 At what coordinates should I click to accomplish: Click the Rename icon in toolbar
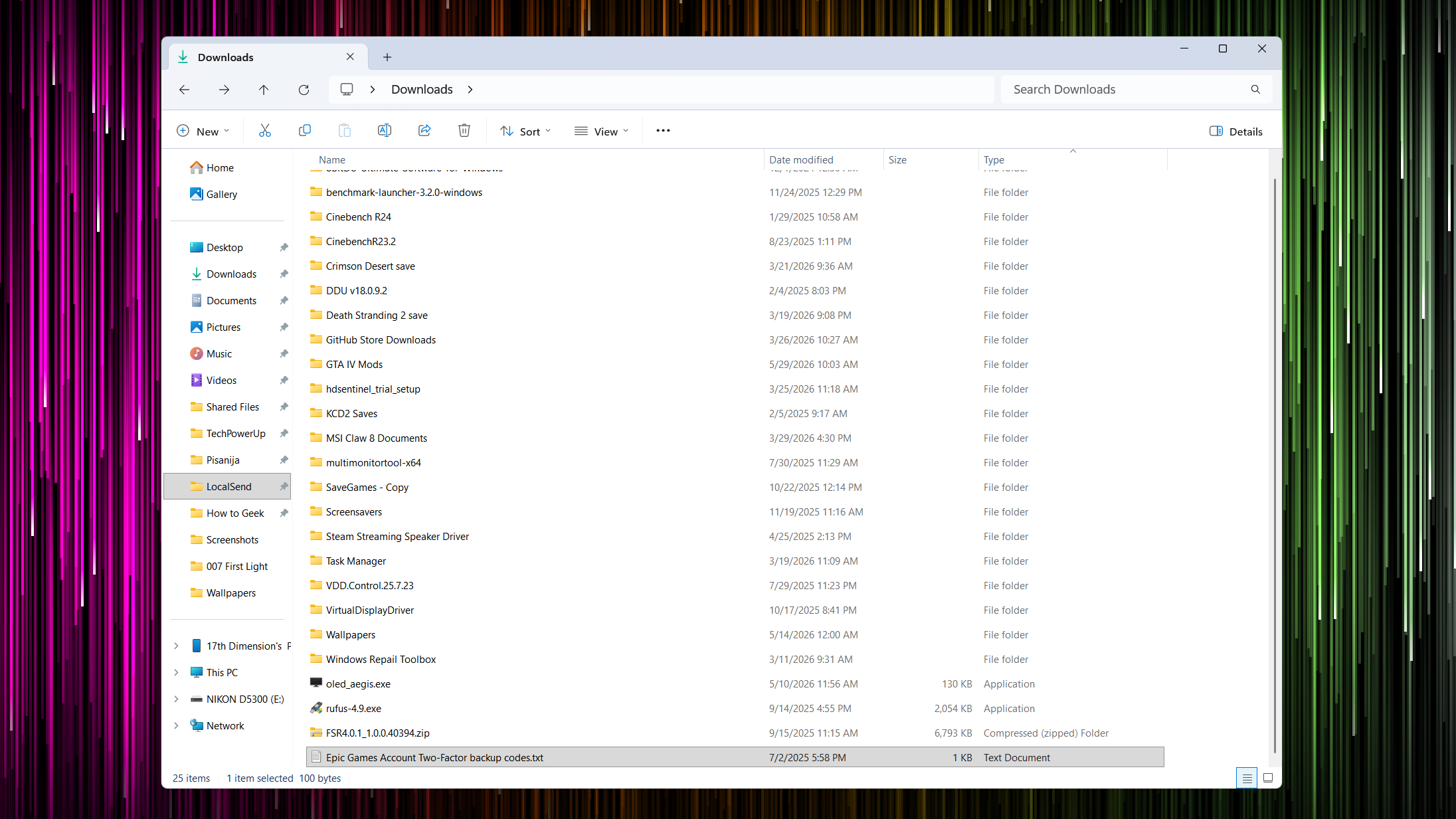(x=385, y=131)
